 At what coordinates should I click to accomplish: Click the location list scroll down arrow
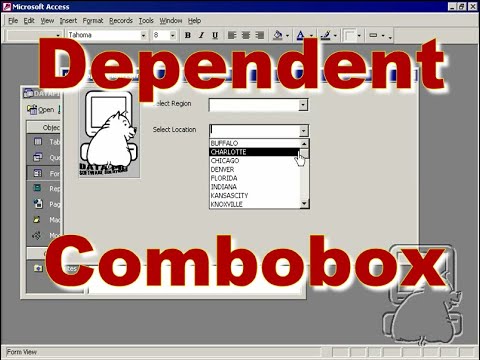pyautogui.click(x=304, y=203)
